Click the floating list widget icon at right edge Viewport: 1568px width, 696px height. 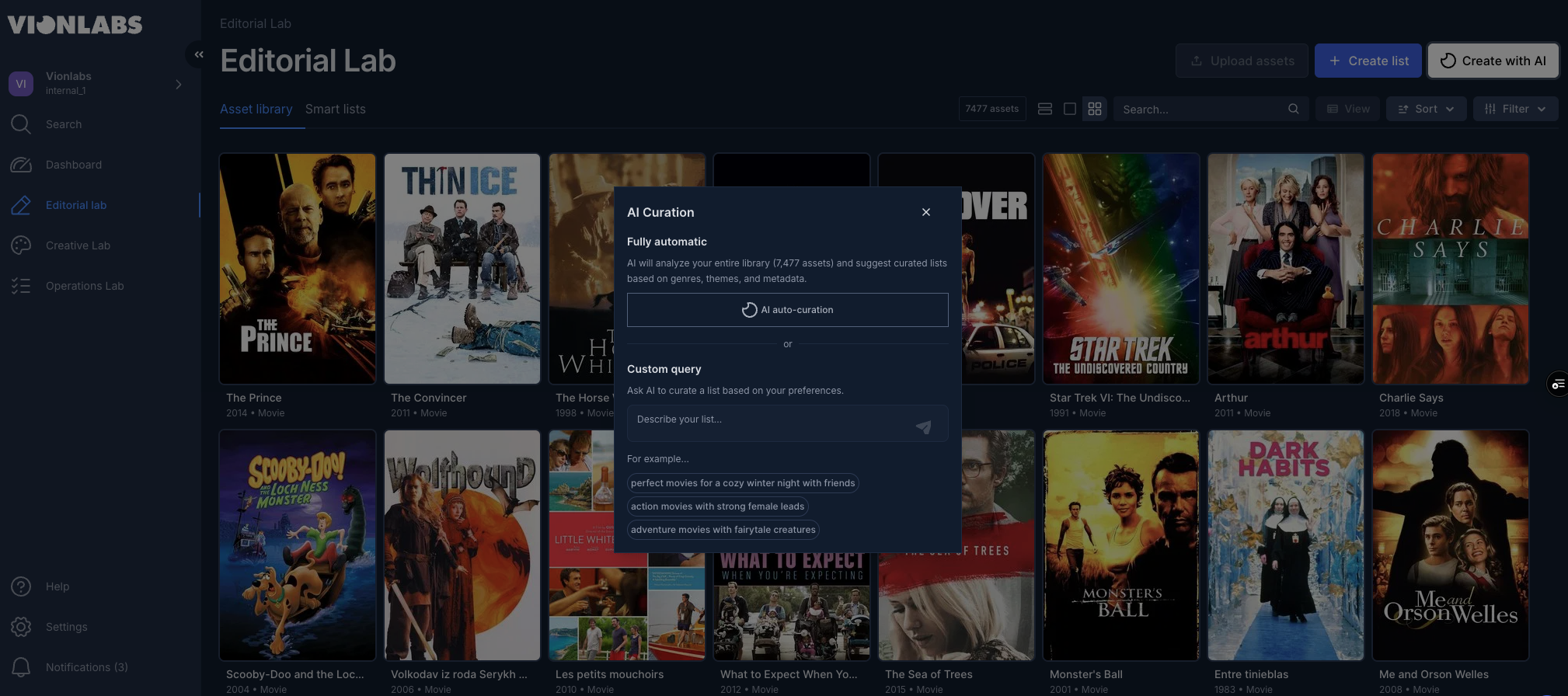(x=1557, y=385)
